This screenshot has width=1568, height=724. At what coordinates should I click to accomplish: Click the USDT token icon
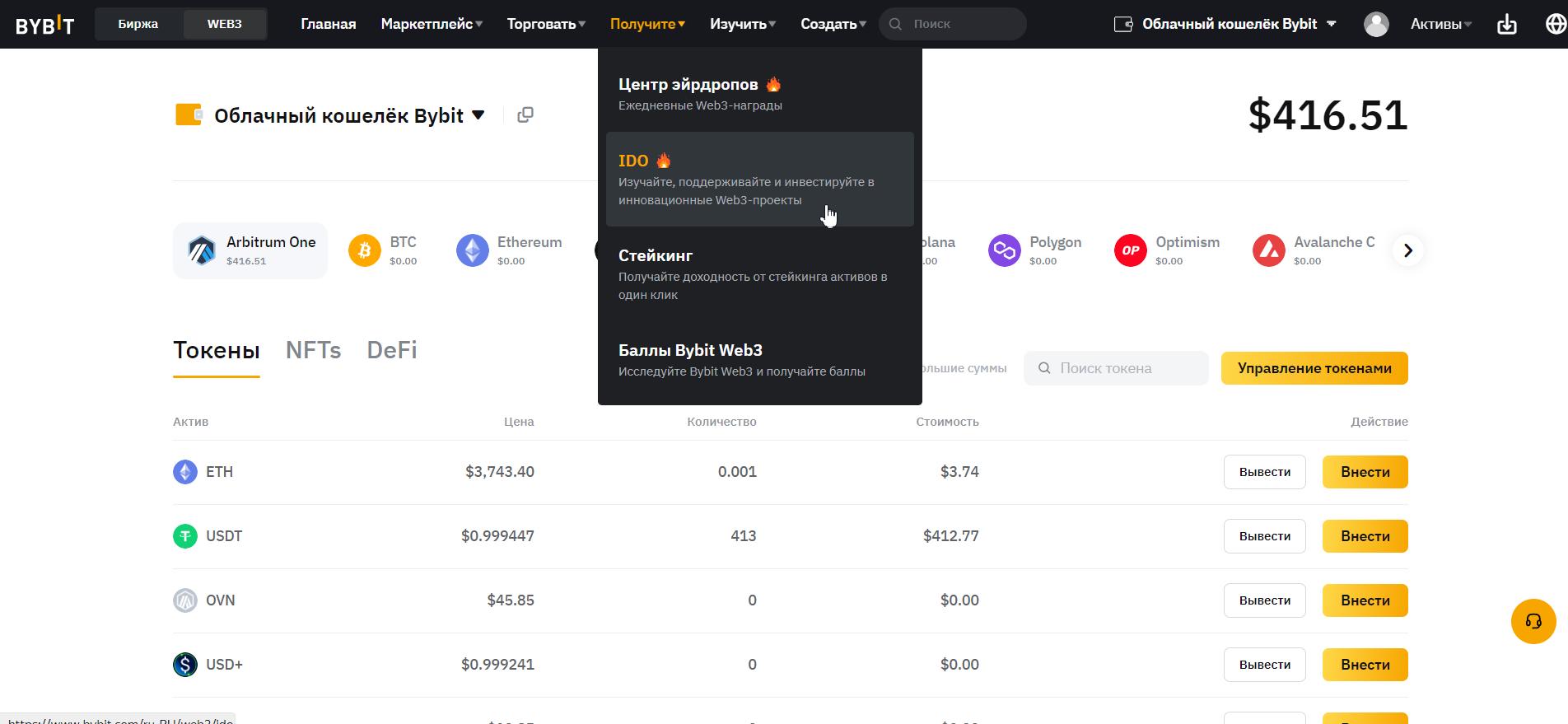coord(185,536)
